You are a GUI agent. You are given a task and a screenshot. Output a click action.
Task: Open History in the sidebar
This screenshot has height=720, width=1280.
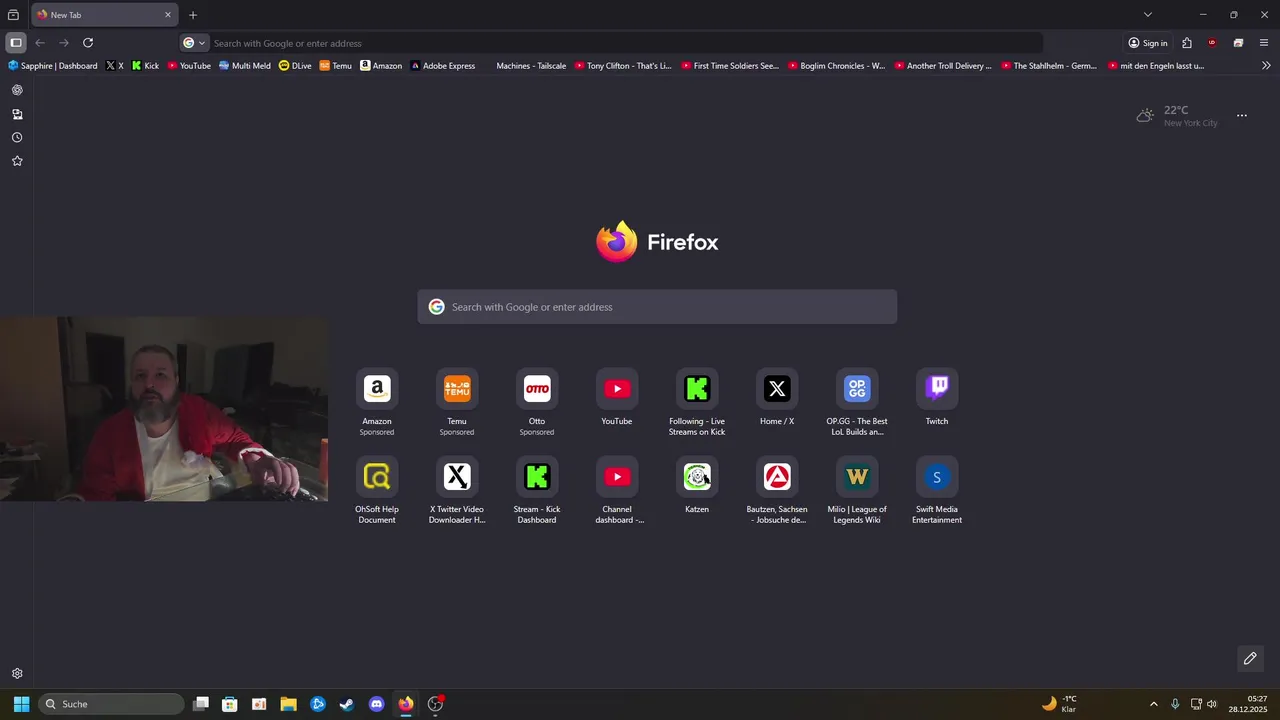pyautogui.click(x=17, y=138)
